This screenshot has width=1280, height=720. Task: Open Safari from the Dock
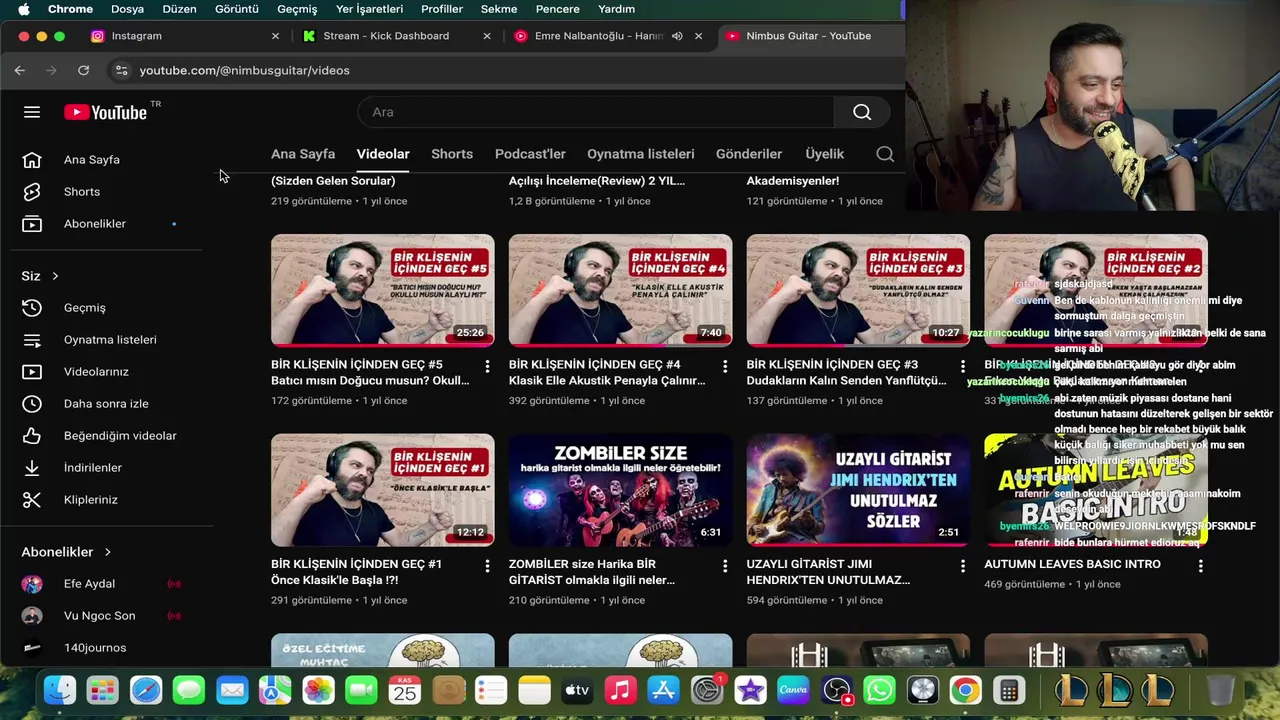point(146,690)
